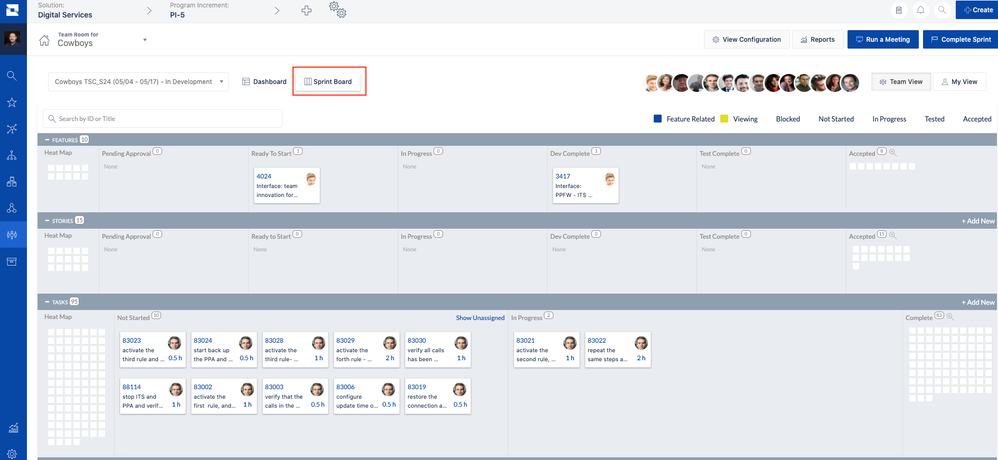Toggle the Blocked legend filter
Viewport: 998px width, 460px height.
787,119
